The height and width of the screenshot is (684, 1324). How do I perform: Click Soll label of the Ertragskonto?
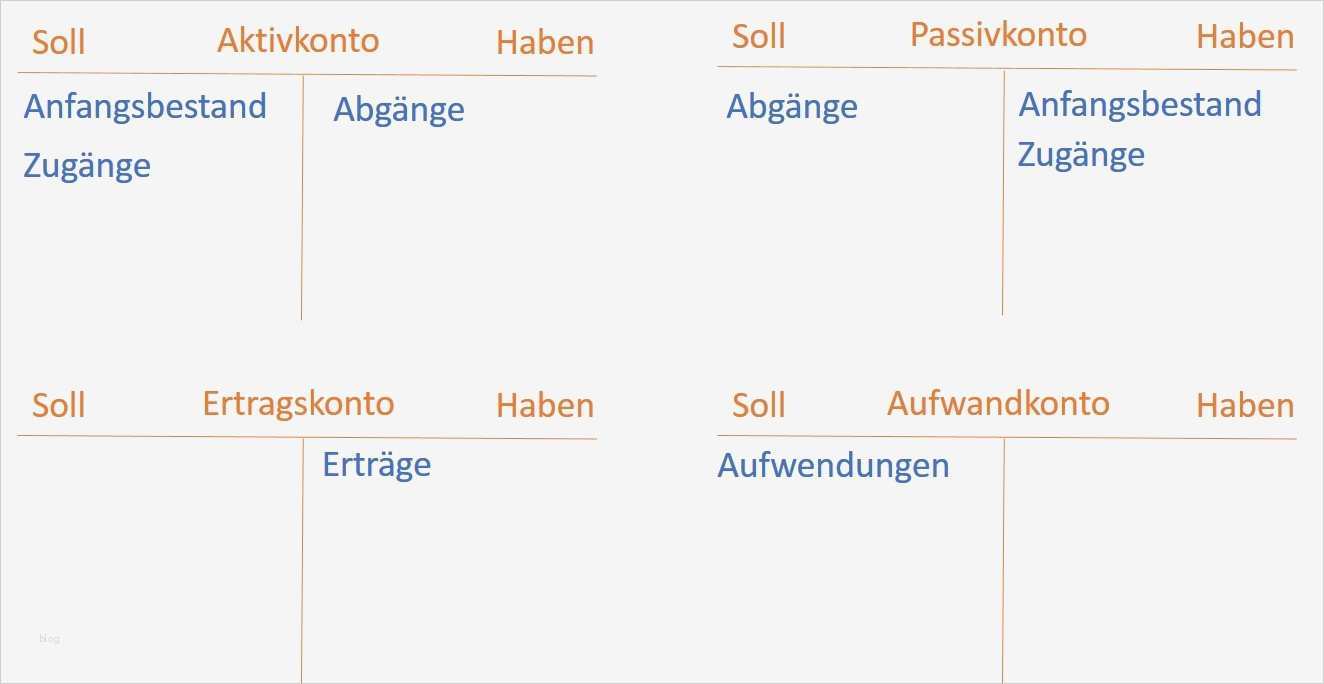coord(58,405)
